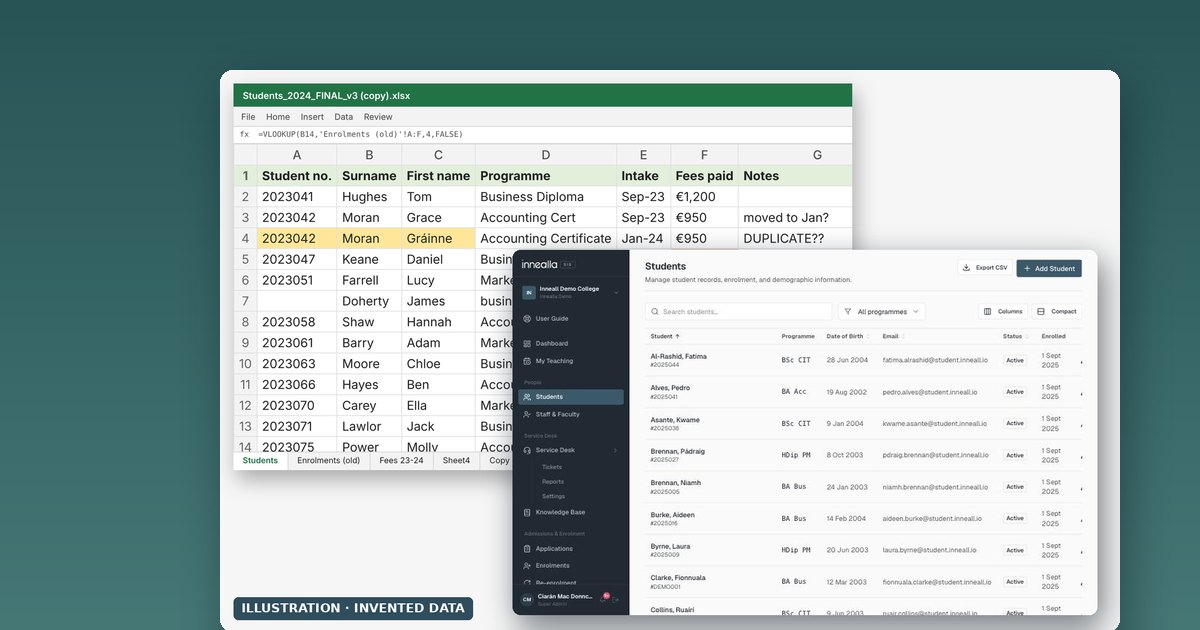Select row 4 header in the spreadsheet
The height and width of the screenshot is (630, 1200).
245,238
